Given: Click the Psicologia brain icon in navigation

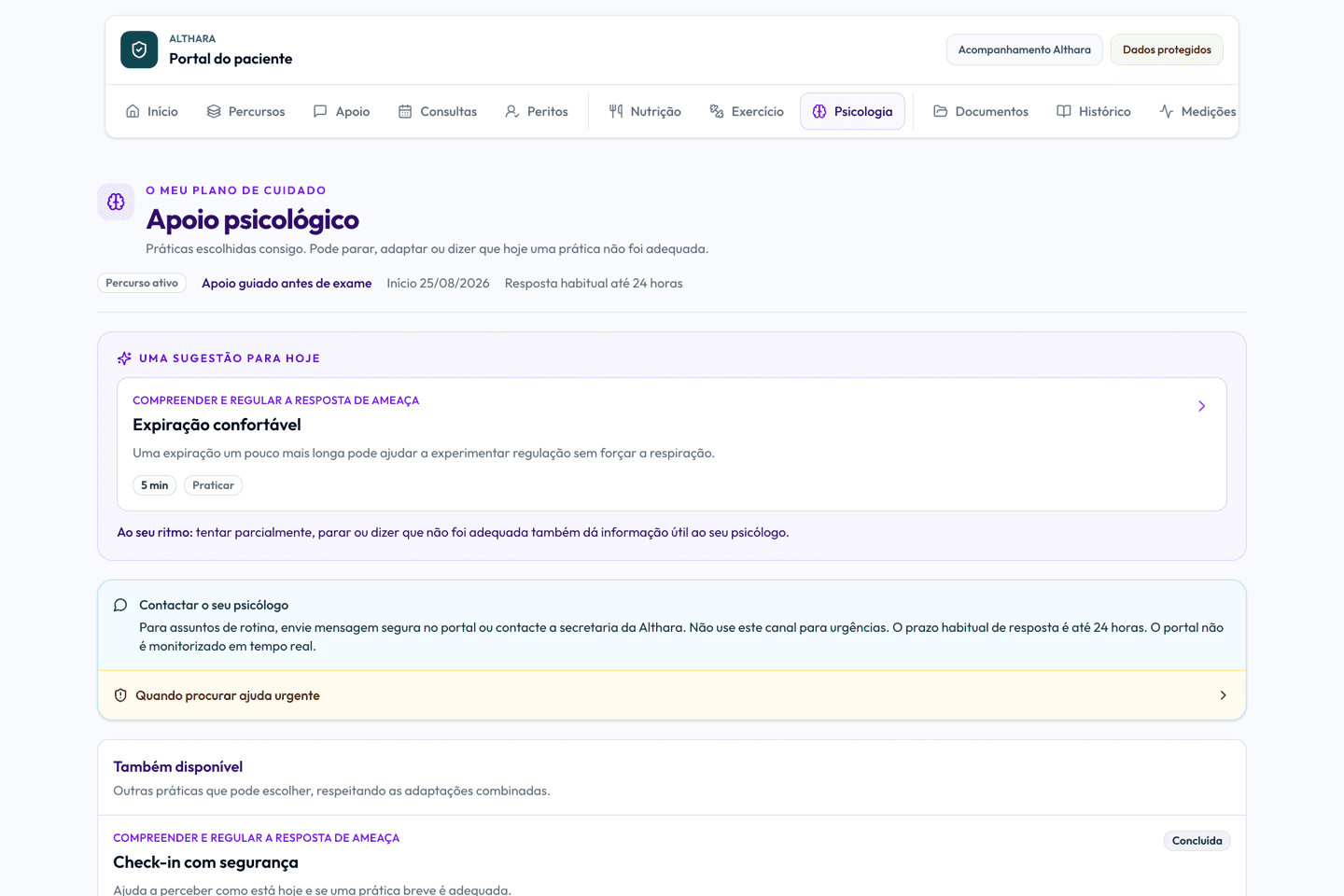Looking at the screenshot, I should point(819,111).
